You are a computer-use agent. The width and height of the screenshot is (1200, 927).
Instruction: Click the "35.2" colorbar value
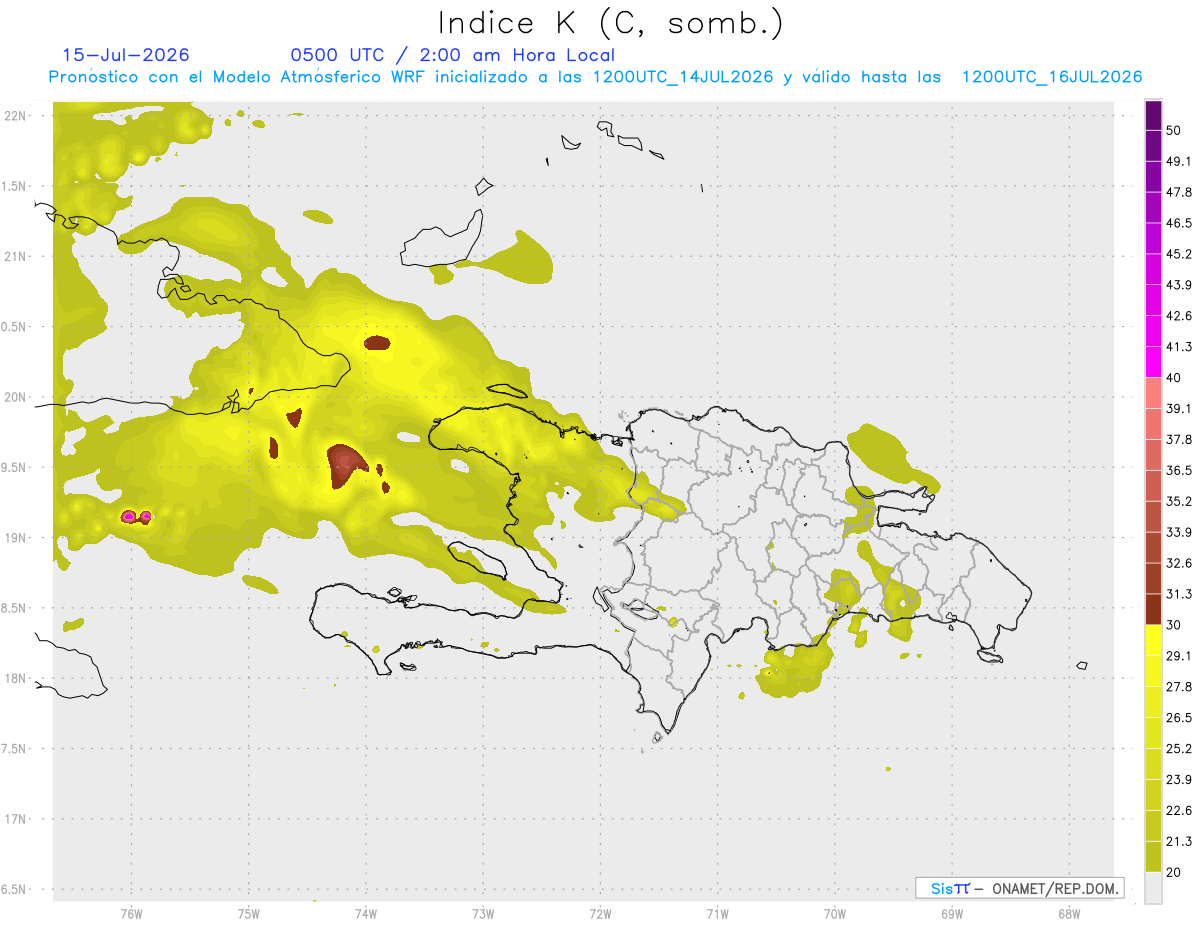pos(1179,502)
